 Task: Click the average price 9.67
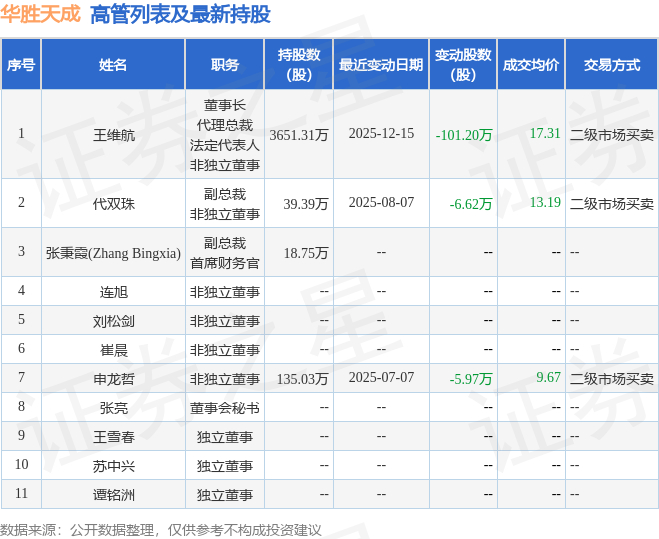pos(548,378)
